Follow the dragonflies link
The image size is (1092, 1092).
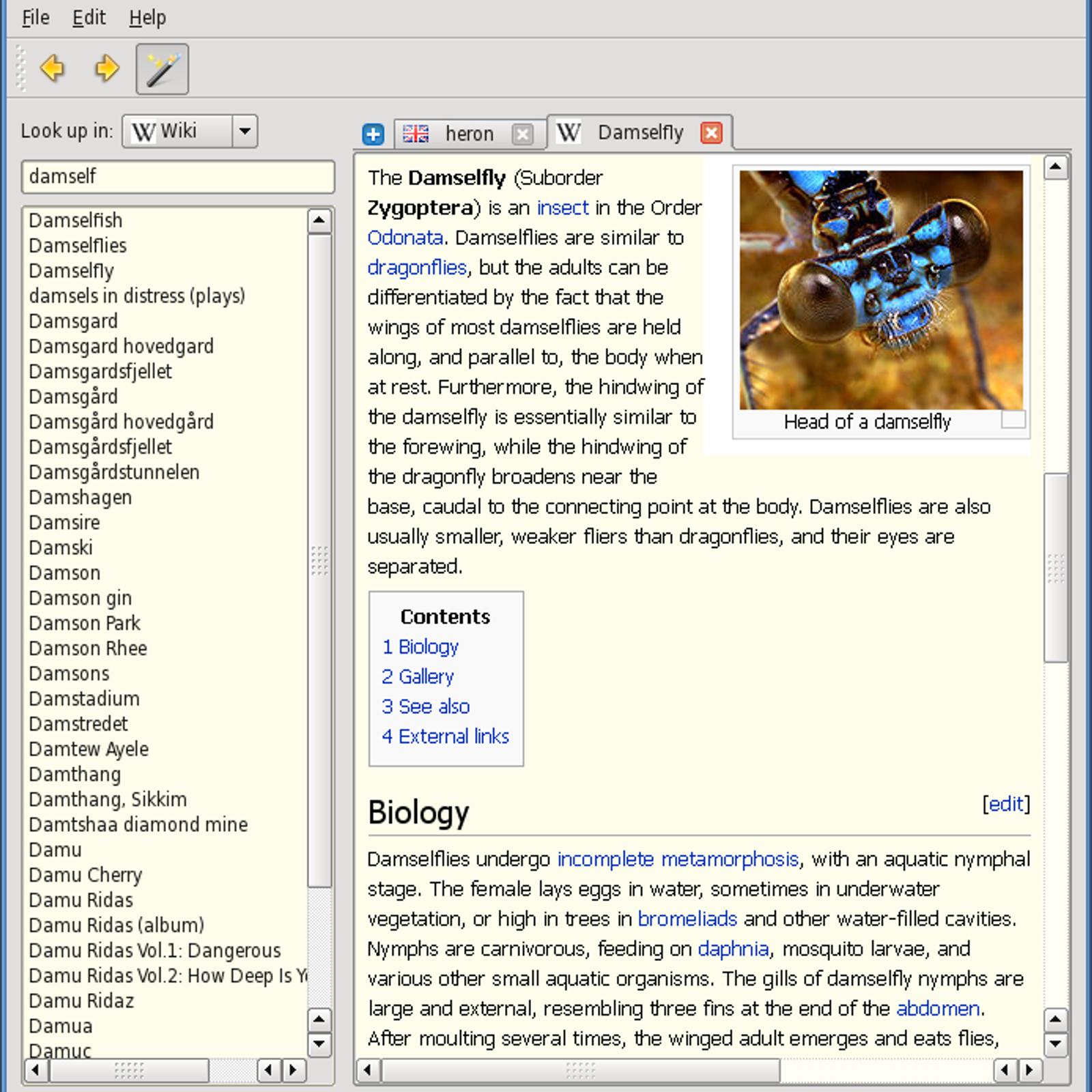point(417,268)
